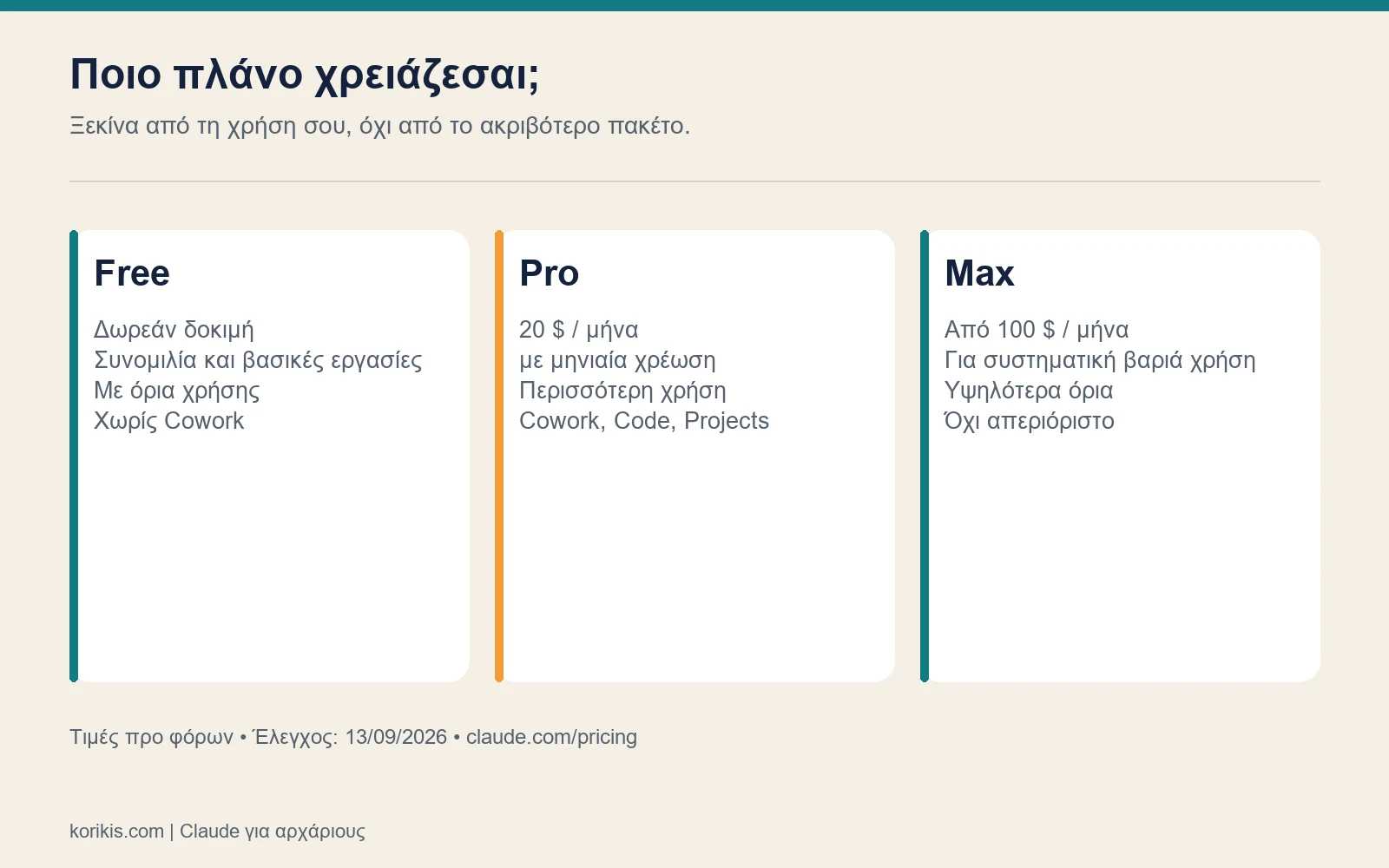The image size is (1389, 868).
Task: Click 'Υψηλότερα όρια' in the Max card
Action: (1029, 391)
